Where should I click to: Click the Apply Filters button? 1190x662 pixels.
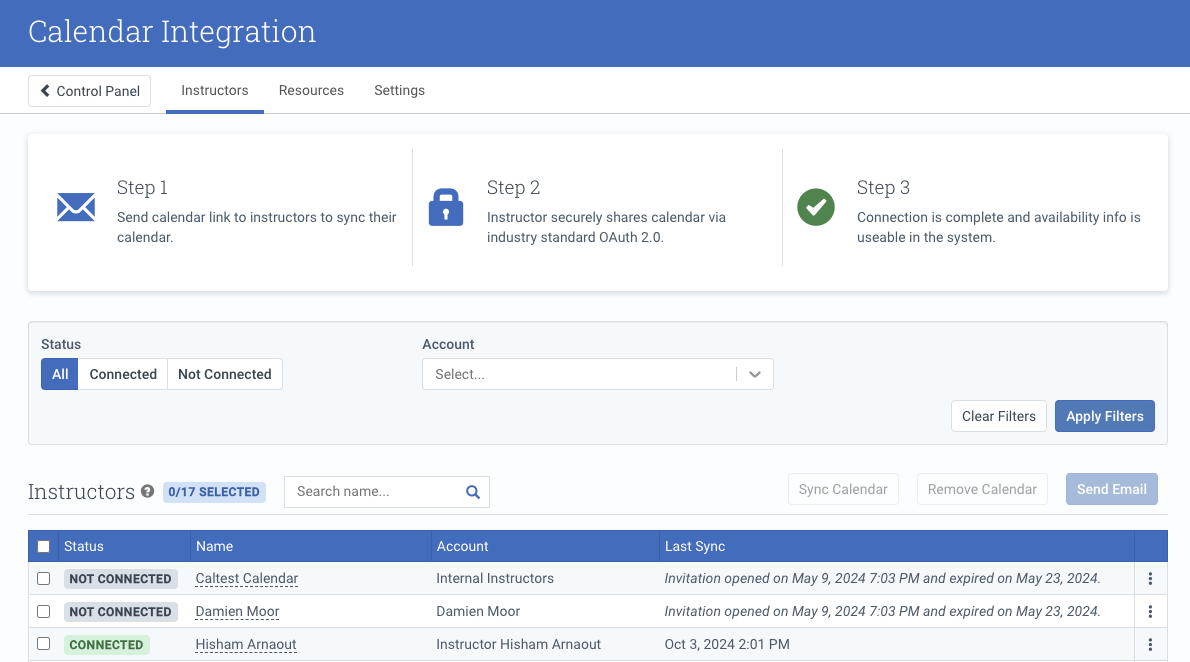click(x=1105, y=416)
